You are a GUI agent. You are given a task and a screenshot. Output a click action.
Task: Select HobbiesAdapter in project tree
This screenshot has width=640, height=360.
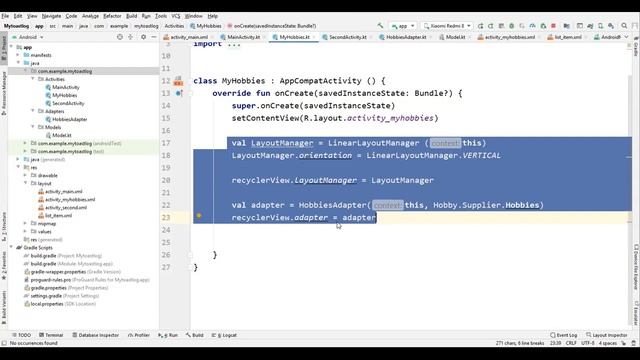pos(66,119)
